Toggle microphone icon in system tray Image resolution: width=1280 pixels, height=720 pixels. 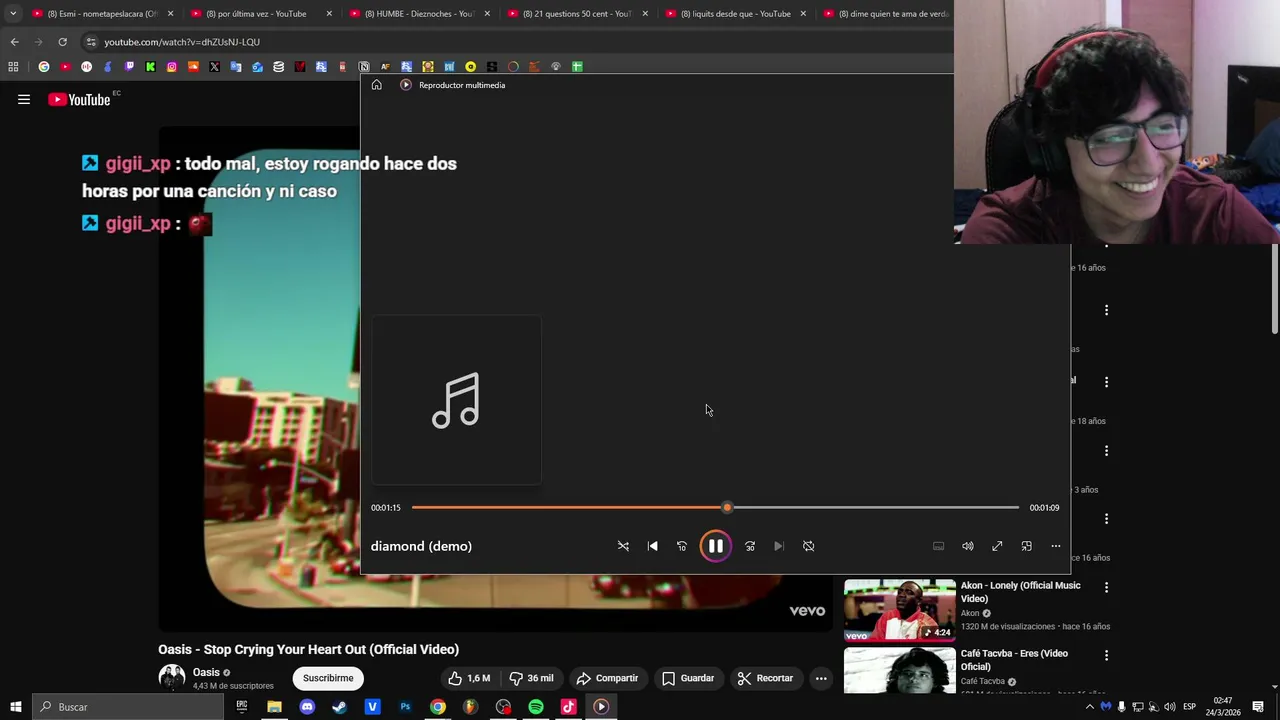[1121, 707]
